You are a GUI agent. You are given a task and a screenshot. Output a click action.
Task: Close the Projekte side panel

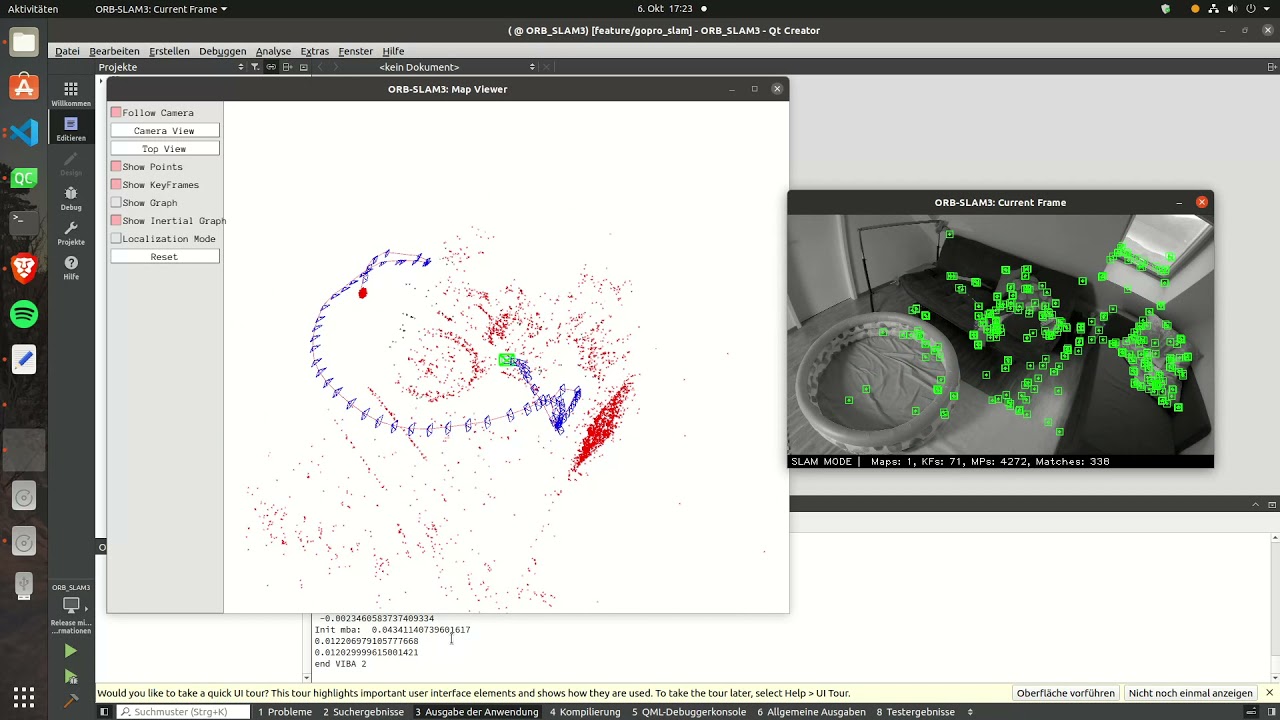tap(303, 67)
